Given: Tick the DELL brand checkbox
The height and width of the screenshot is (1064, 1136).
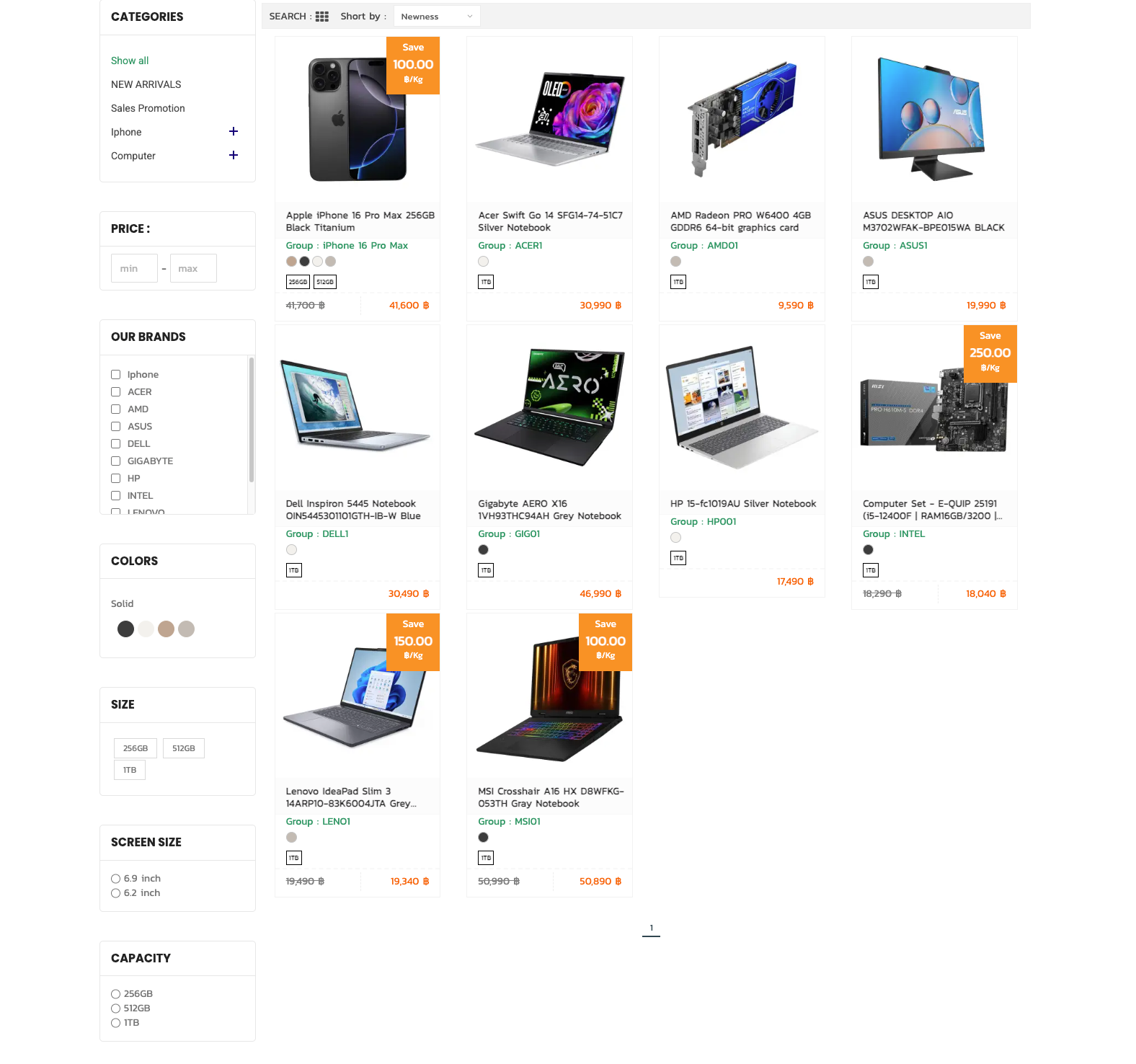Looking at the screenshot, I should click(115, 444).
